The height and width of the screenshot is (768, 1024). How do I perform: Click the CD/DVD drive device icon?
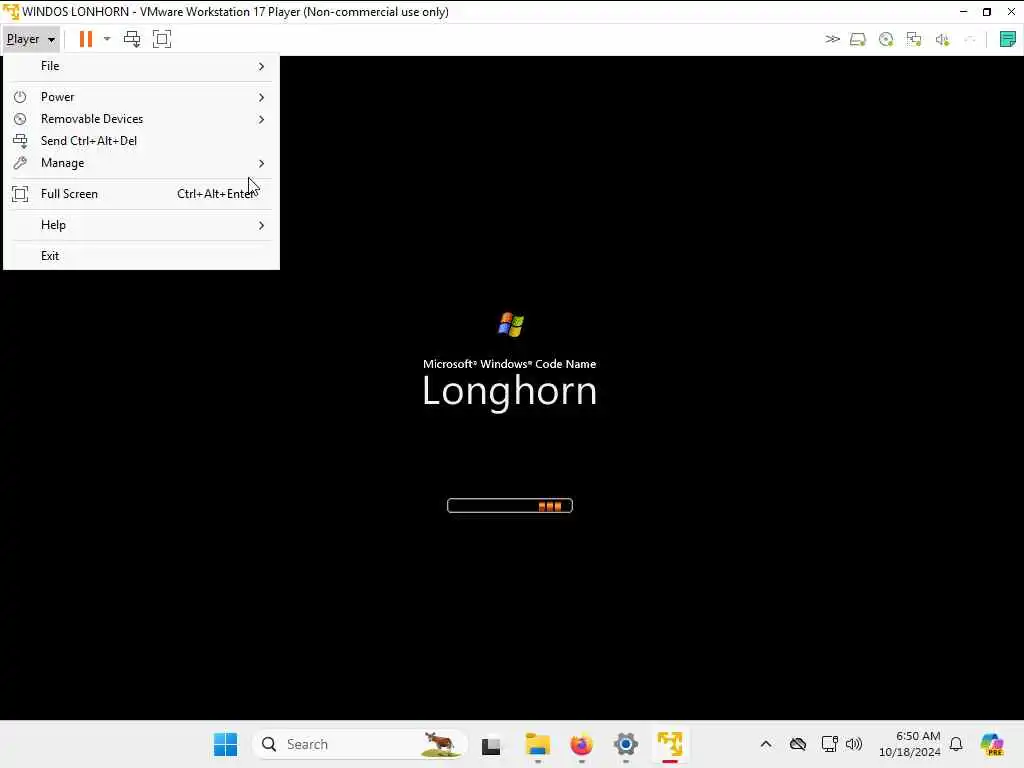(886, 40)
